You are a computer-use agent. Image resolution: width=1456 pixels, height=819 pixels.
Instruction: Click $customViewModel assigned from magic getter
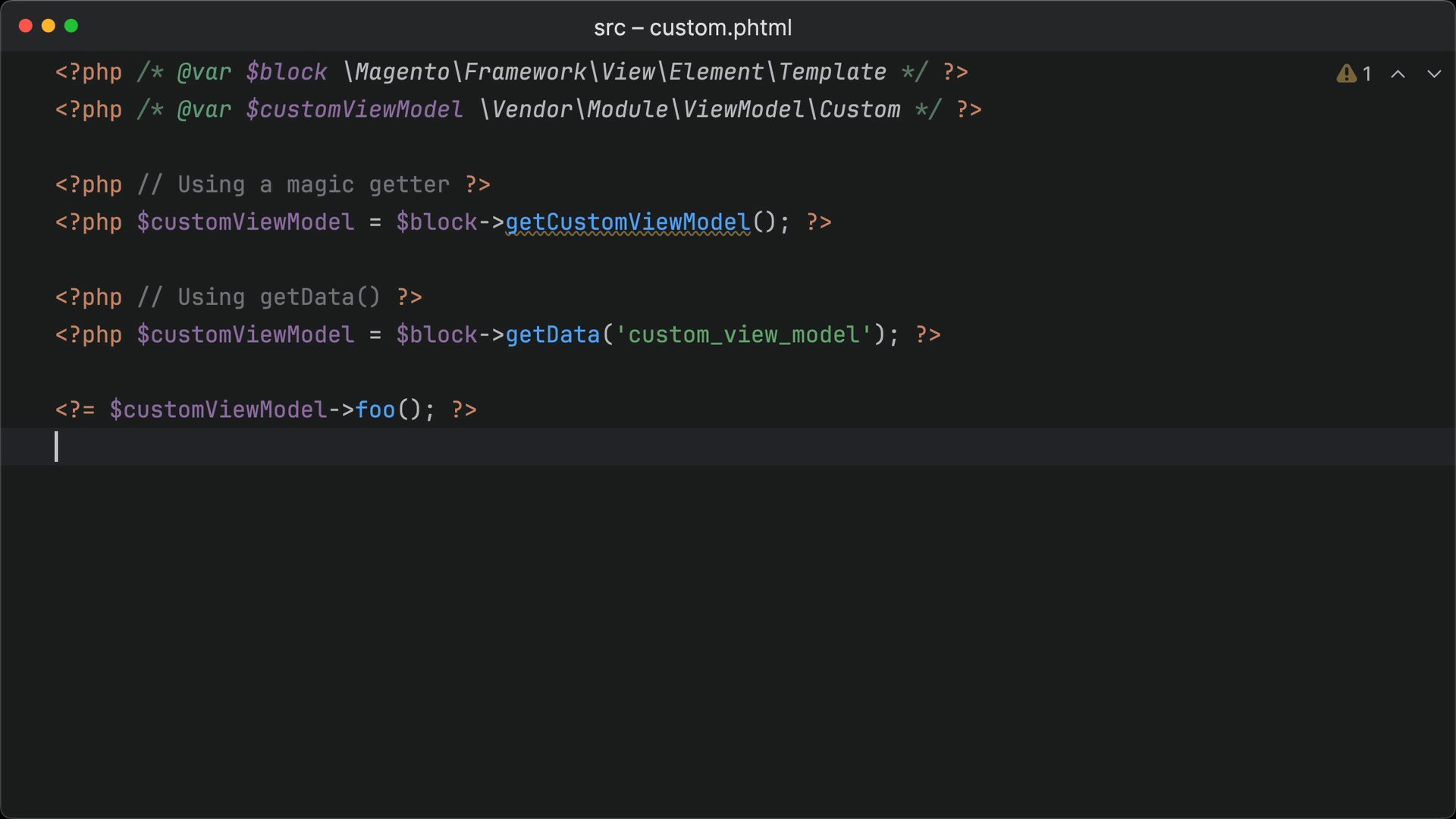click(246, 222)
